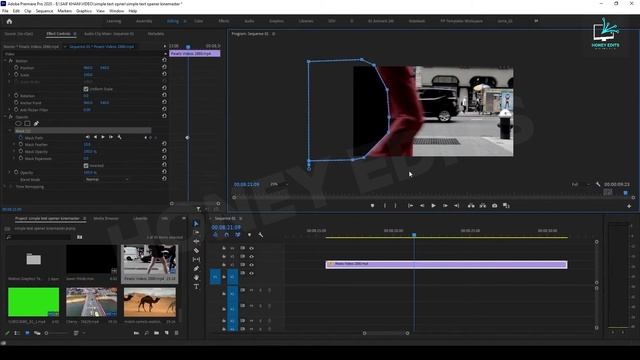
Task: Collapse the Opacity effect group
Action: click(6, 117)
